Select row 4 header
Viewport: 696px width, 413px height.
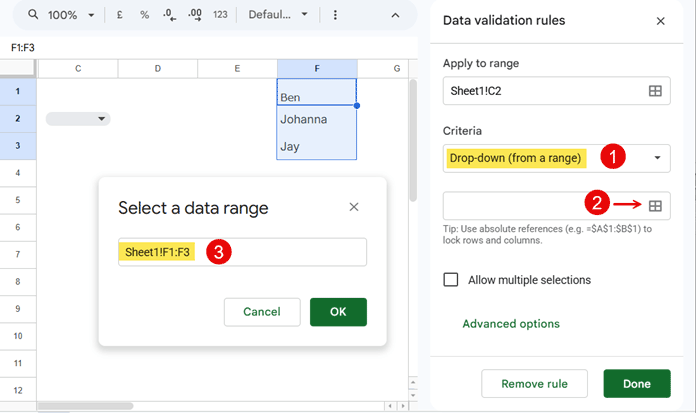click(x=18, y=173)
